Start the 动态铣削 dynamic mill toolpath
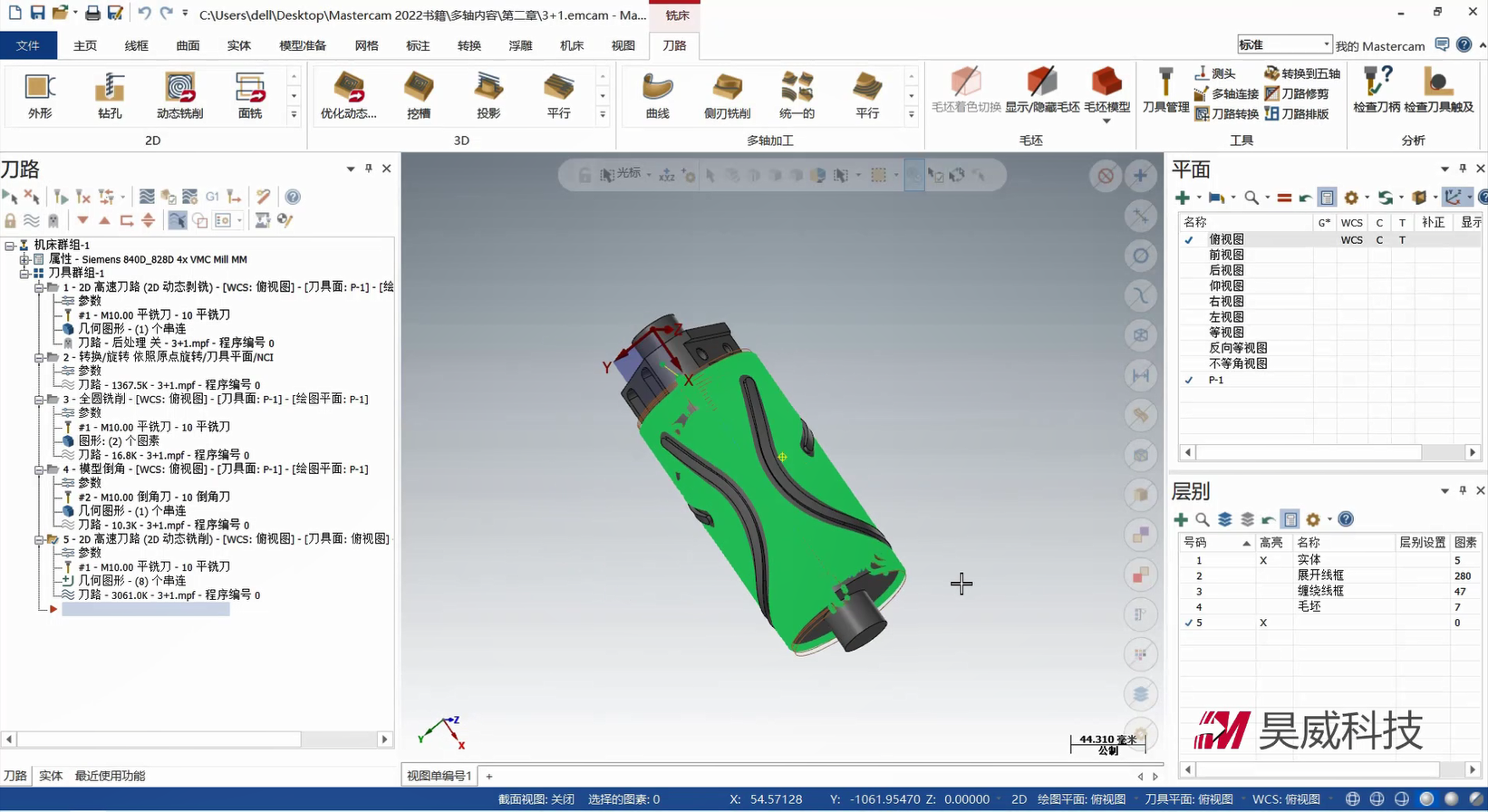1488x812 pixels. point(179,95)
